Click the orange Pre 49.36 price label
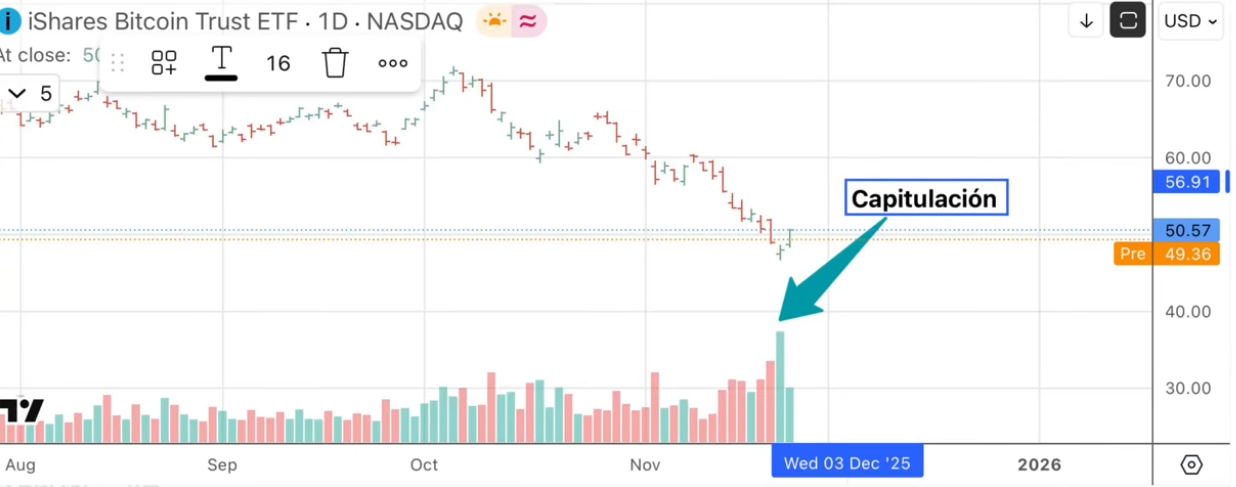 [1166, 254]
